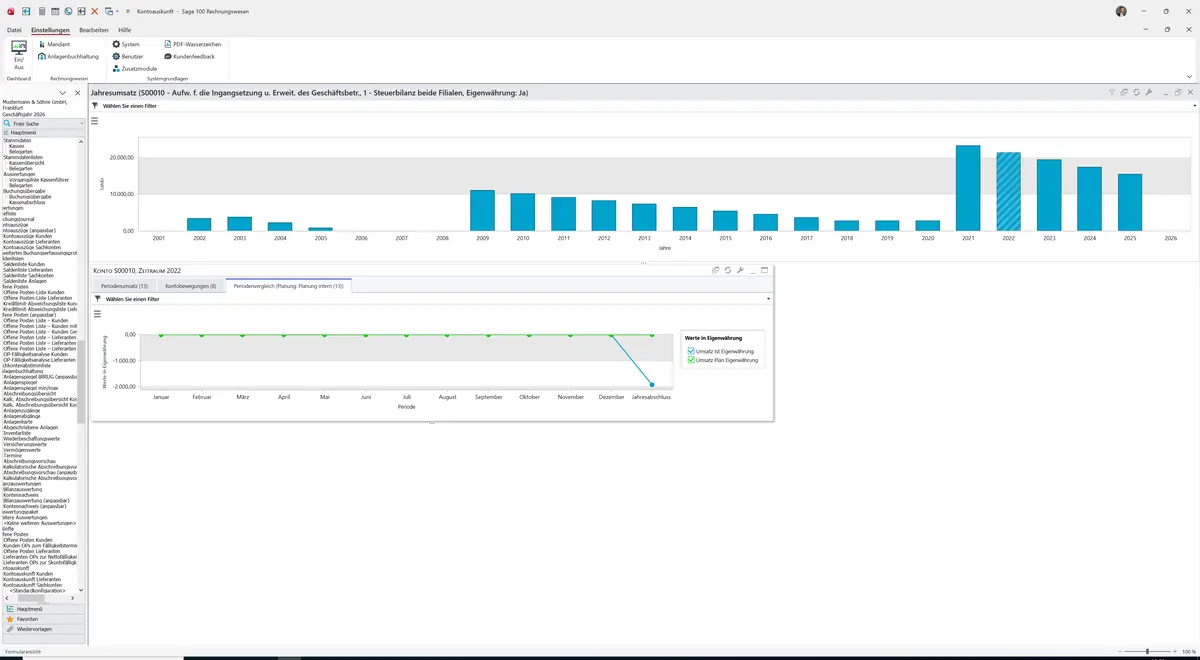The height and width of the screenshot is (660, 1200).
Task: Select the Einstellungen ribbon tab
Action: 50,30
